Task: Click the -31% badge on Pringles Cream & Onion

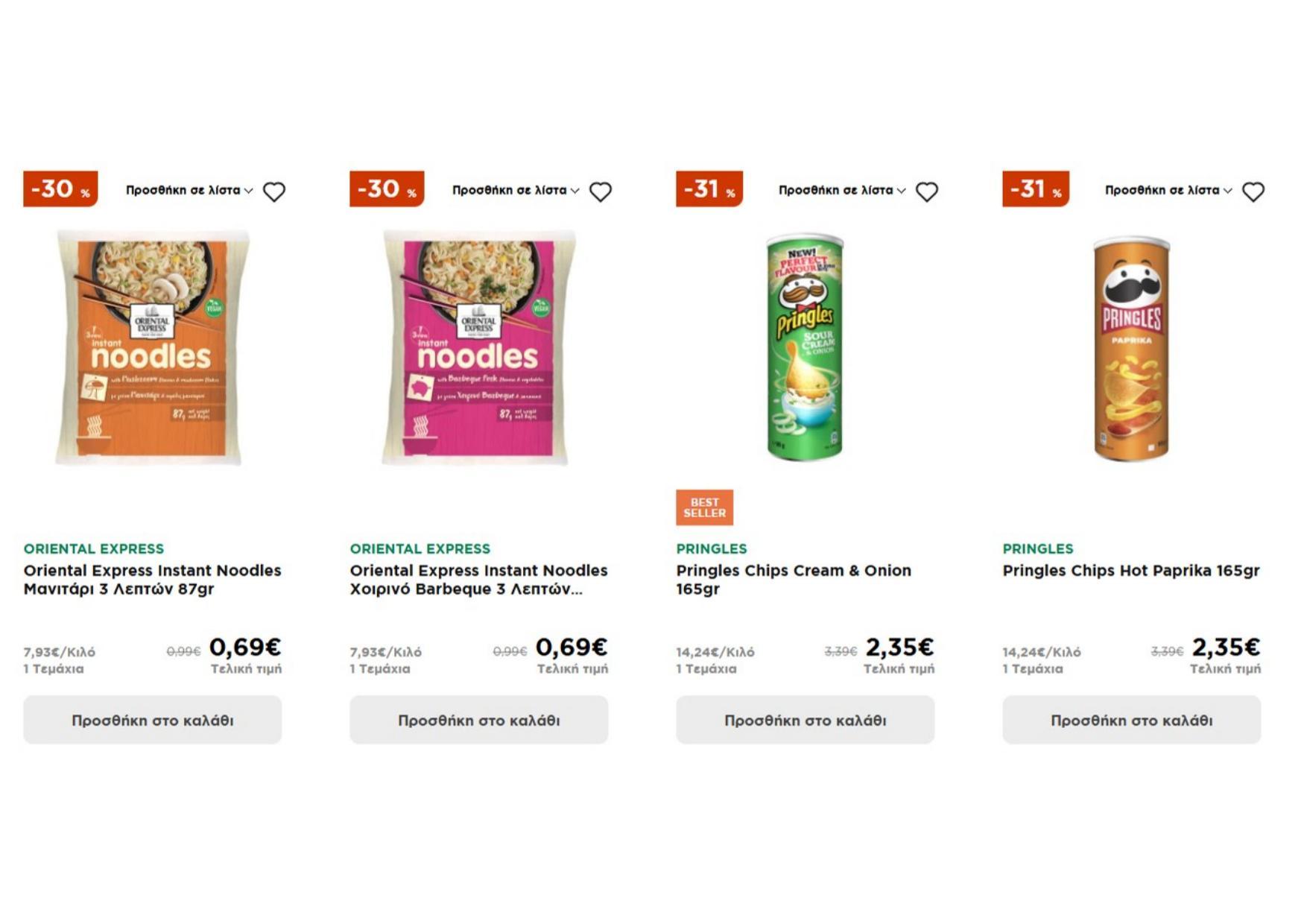Action: coord(709,189)
